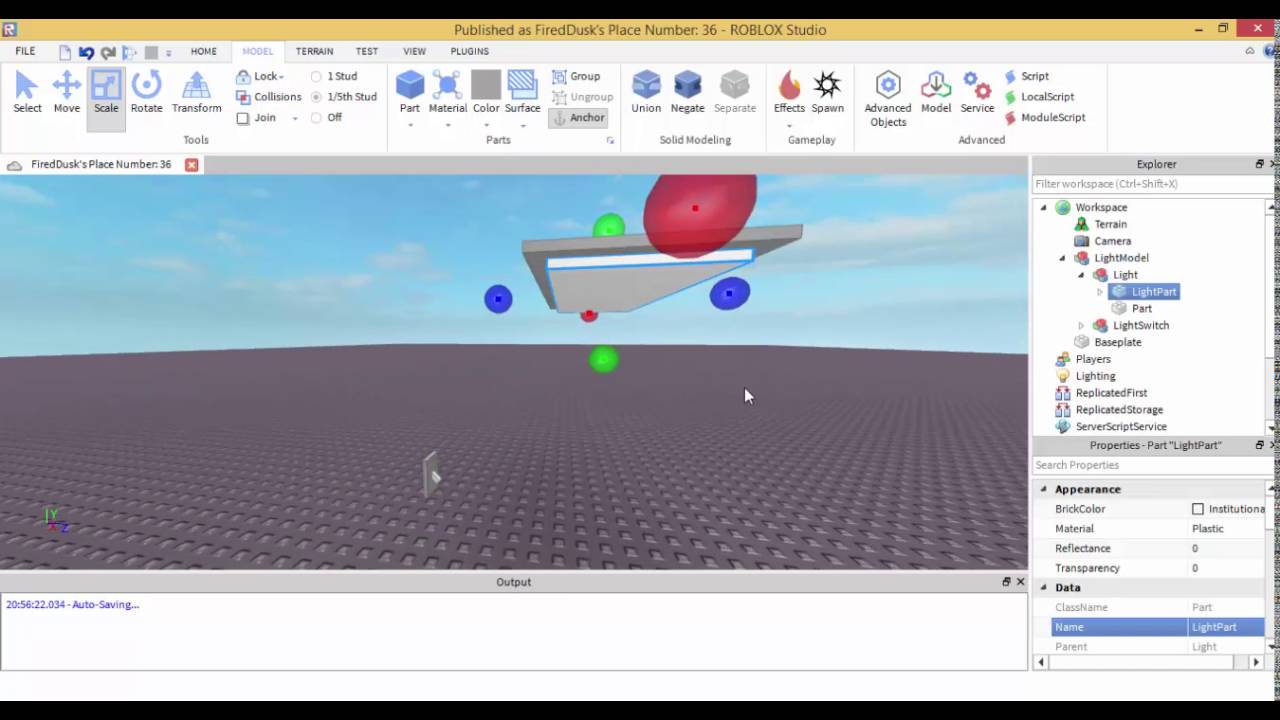Switch to the Rotate tool

point(146,92)
